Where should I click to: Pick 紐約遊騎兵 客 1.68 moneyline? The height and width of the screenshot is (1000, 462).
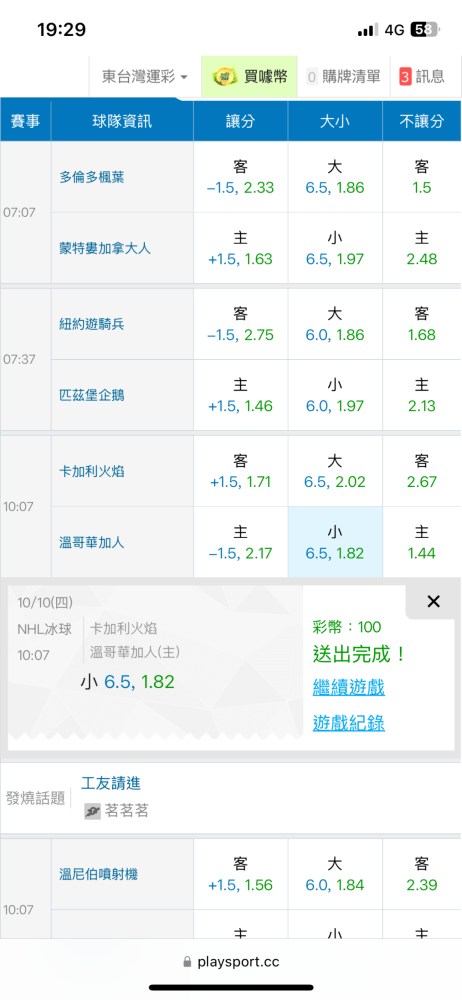[x=422, y=324]
